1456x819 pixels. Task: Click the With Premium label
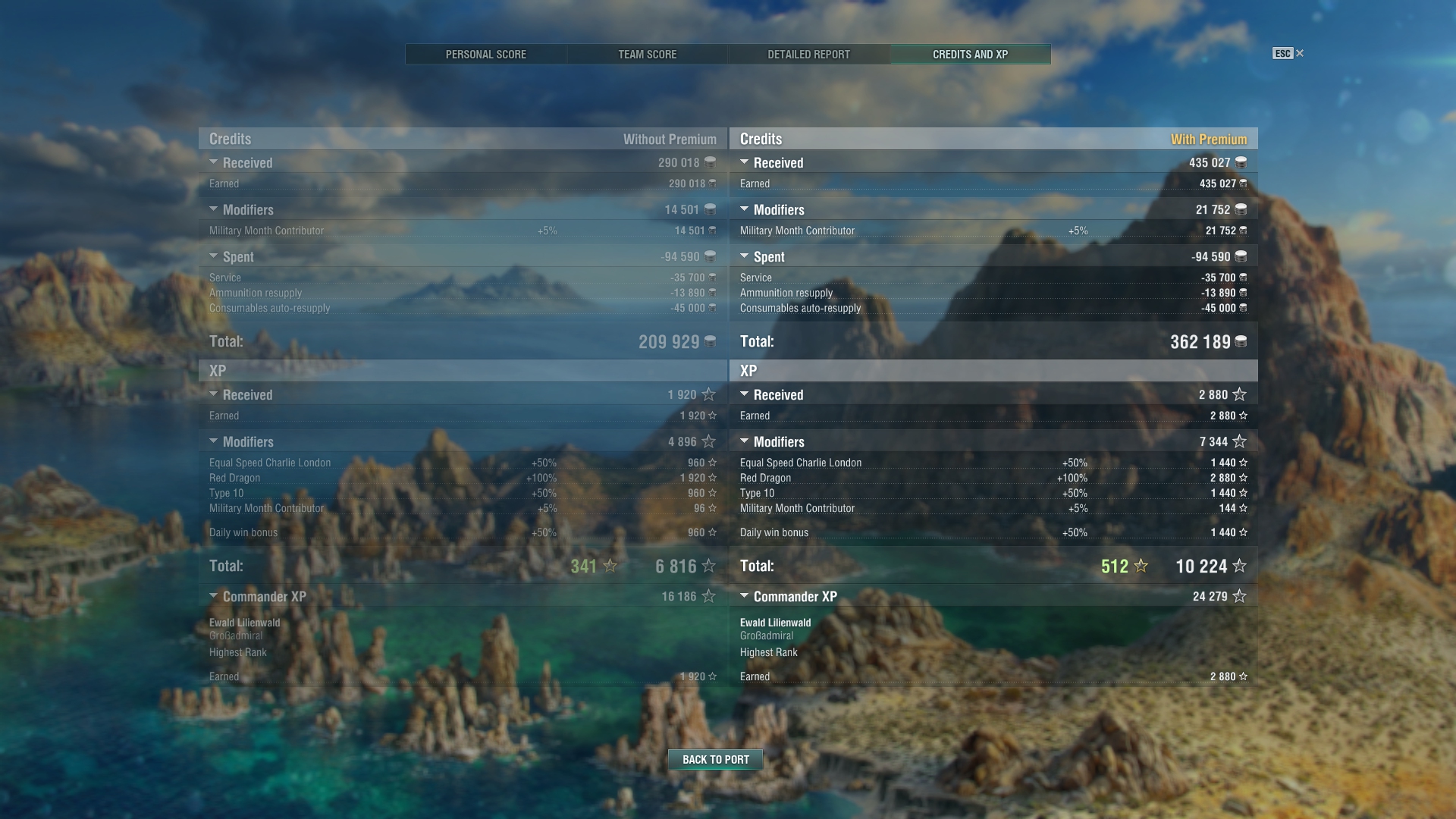(x=1208, y=140)
